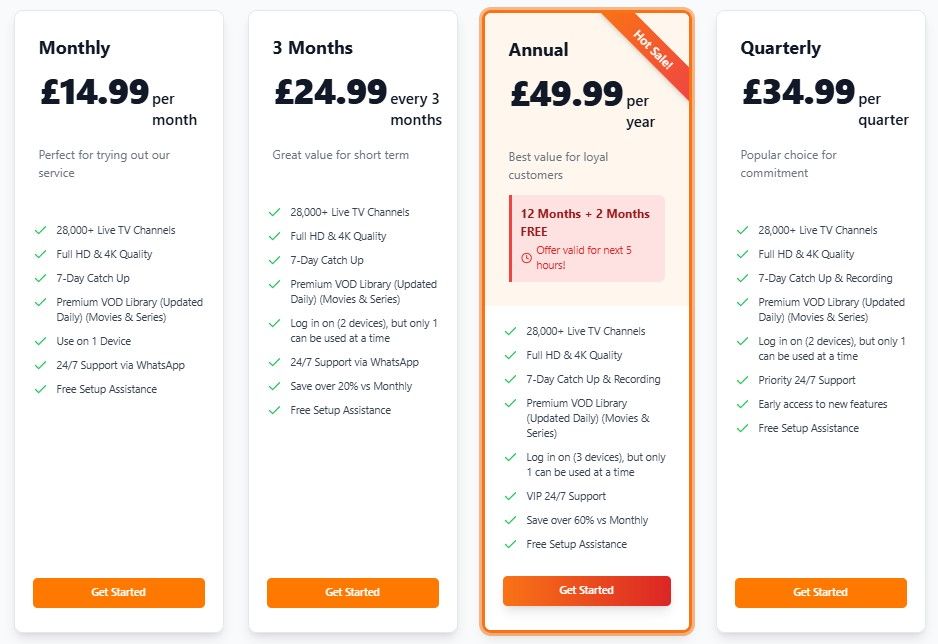Click the checkmark beside Early access to new features

pyautogui.click(x=741, y=404)
